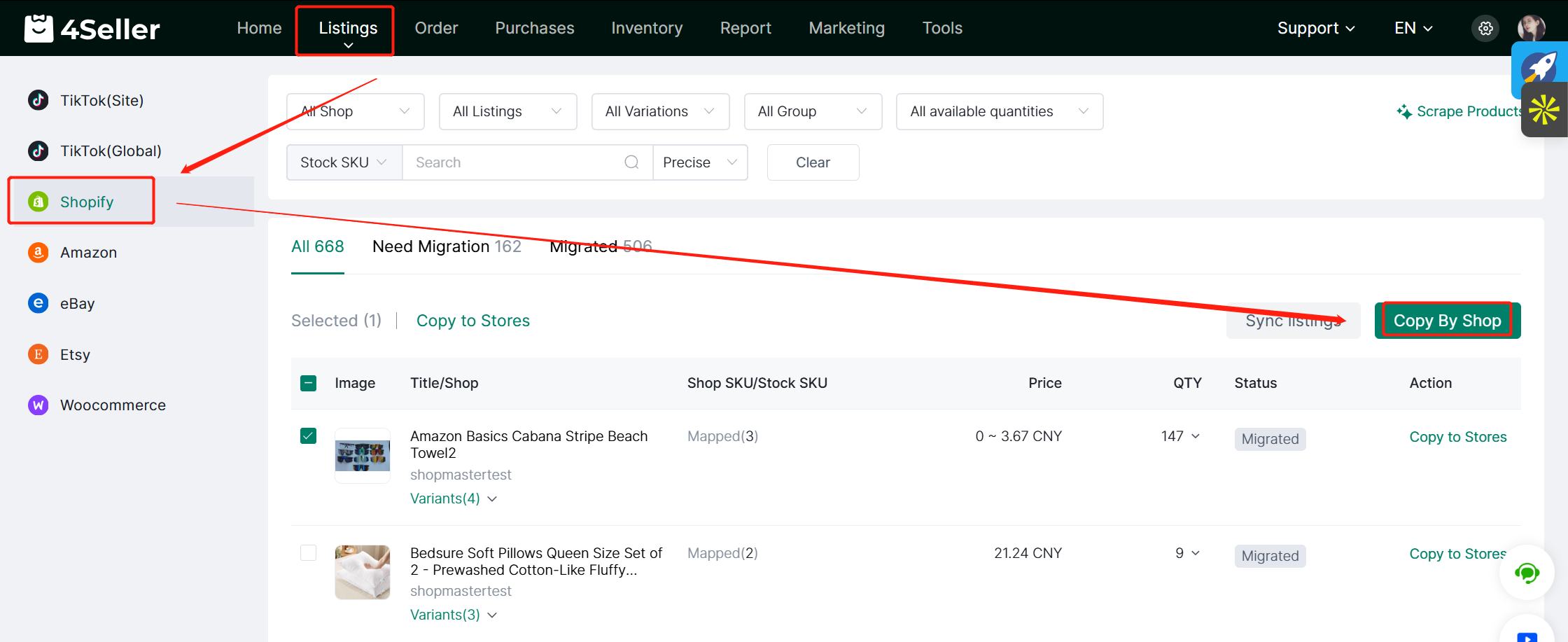Open the settings gear icon
This screenshot has width=1568, height=642.
(x=1485, y=28)
